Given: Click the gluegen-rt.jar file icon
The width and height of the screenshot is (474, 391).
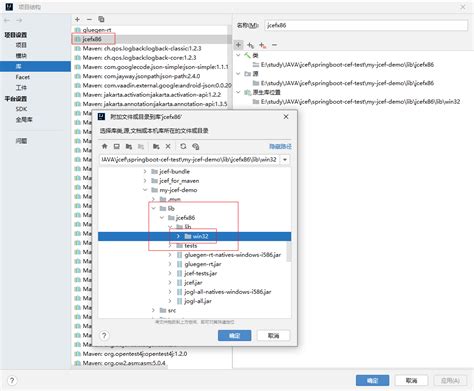Looking at the screenshot, I should 179,264.
